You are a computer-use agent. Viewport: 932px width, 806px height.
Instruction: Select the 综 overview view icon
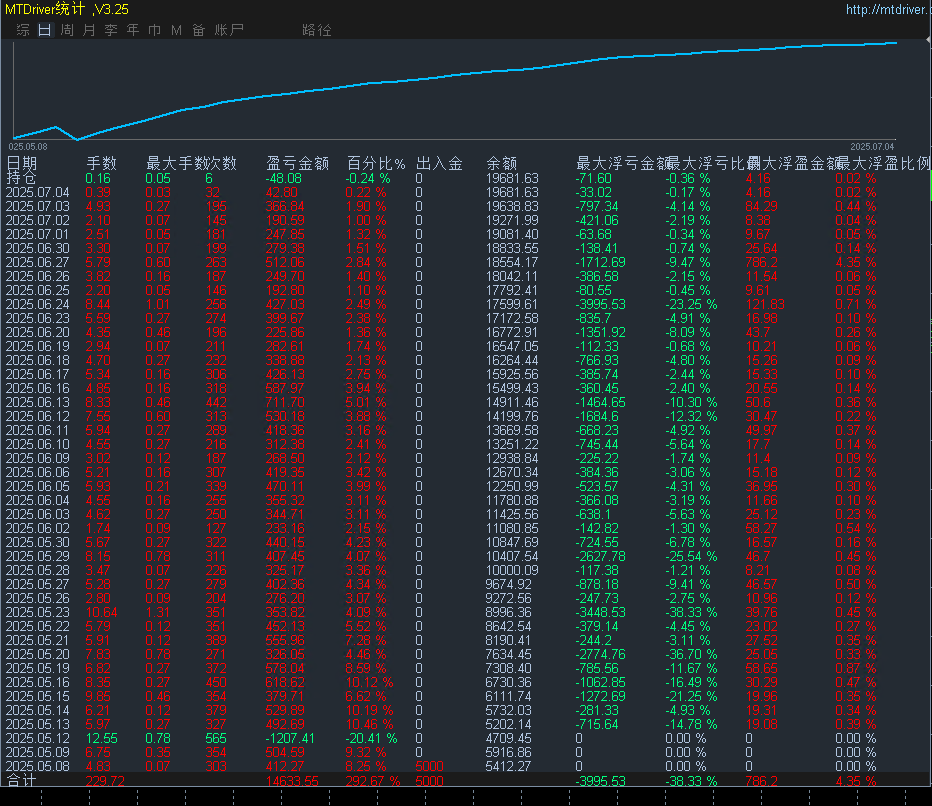tap(22, 30)
